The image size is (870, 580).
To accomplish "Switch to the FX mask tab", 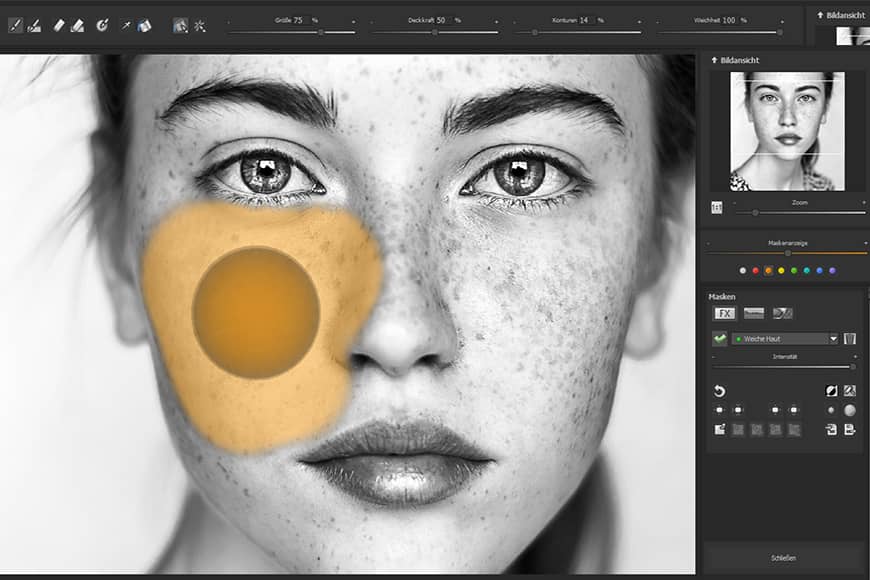I will pos(724,314).
